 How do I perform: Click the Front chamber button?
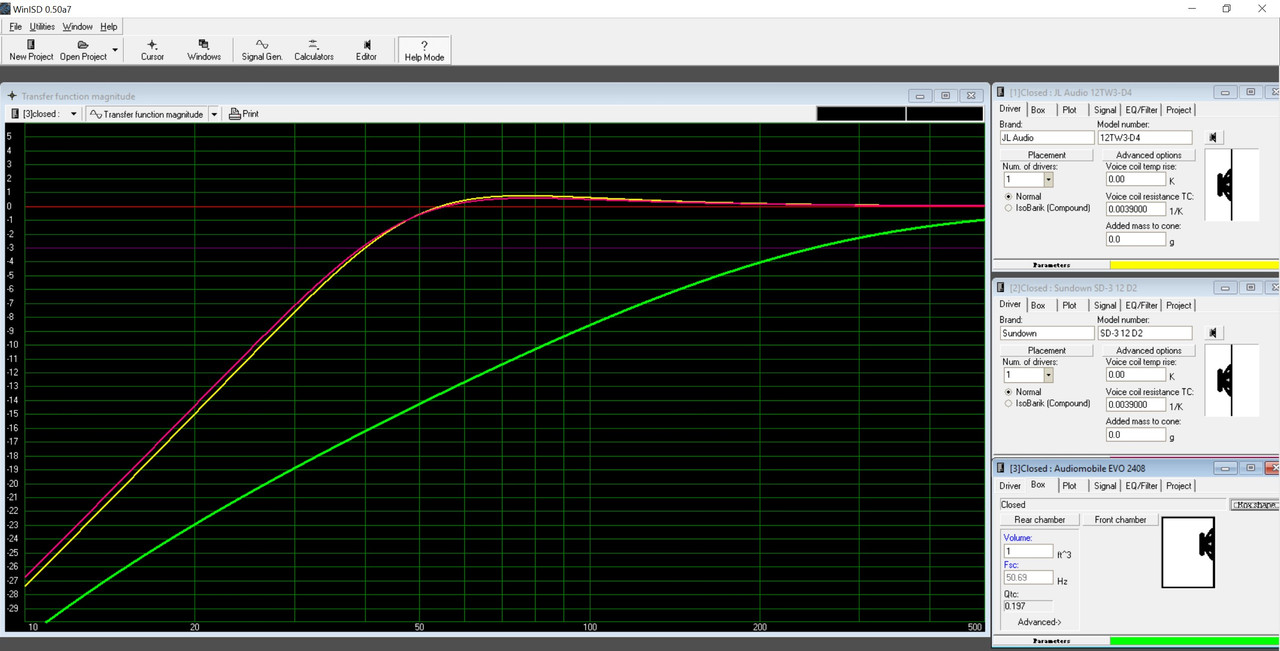[1121, 520]
